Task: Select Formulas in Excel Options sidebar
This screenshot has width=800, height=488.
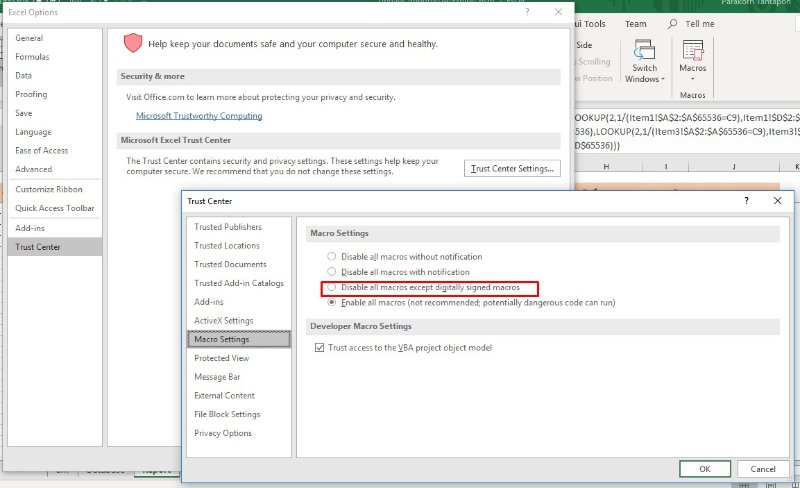Action: tap(32, 57)
